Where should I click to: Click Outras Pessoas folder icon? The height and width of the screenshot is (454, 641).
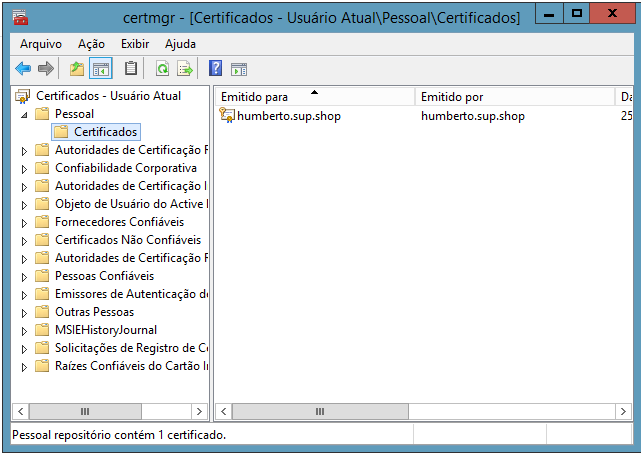point(42,311)
